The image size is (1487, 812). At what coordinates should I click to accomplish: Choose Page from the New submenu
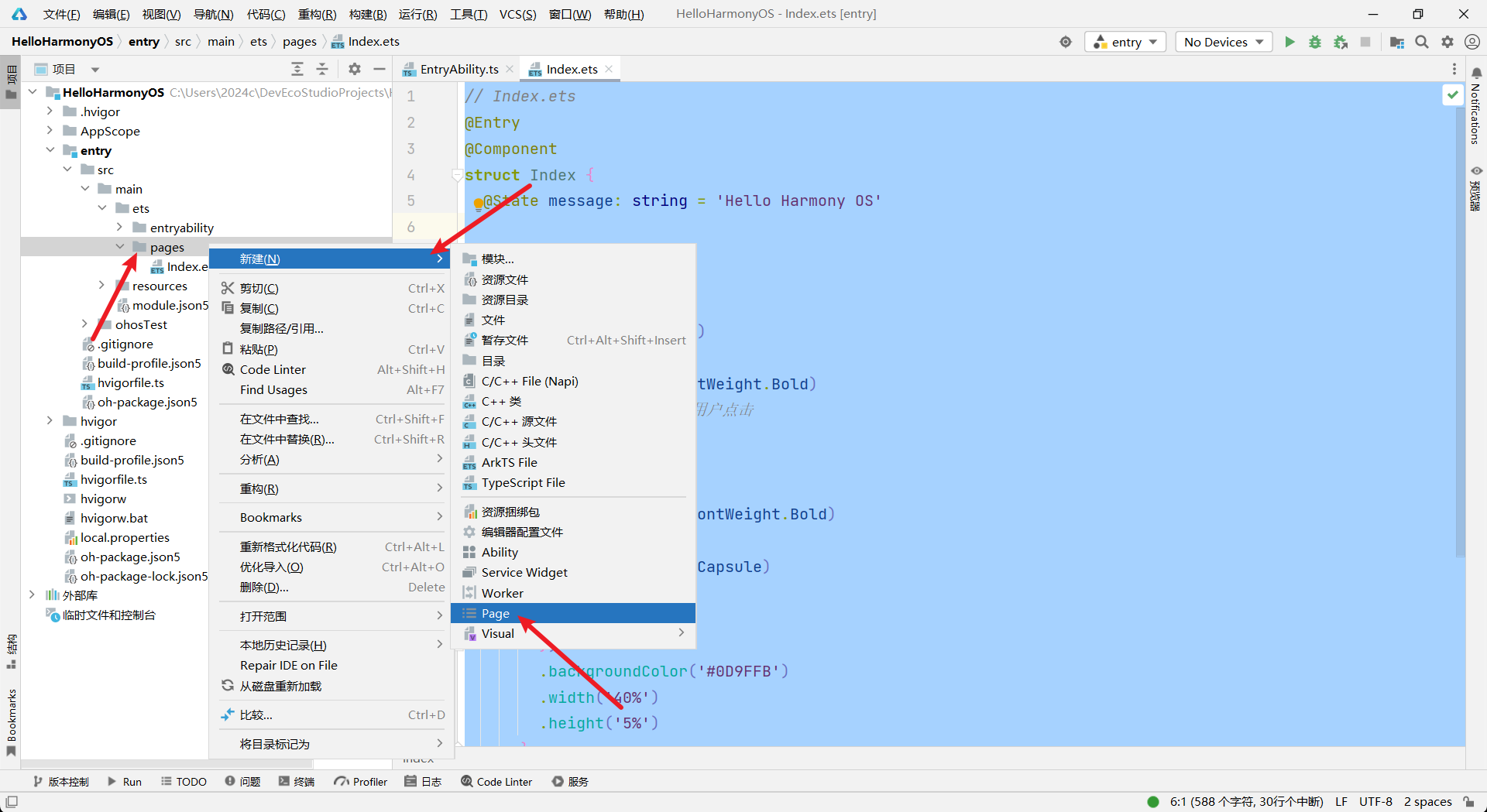pos(573,613)
